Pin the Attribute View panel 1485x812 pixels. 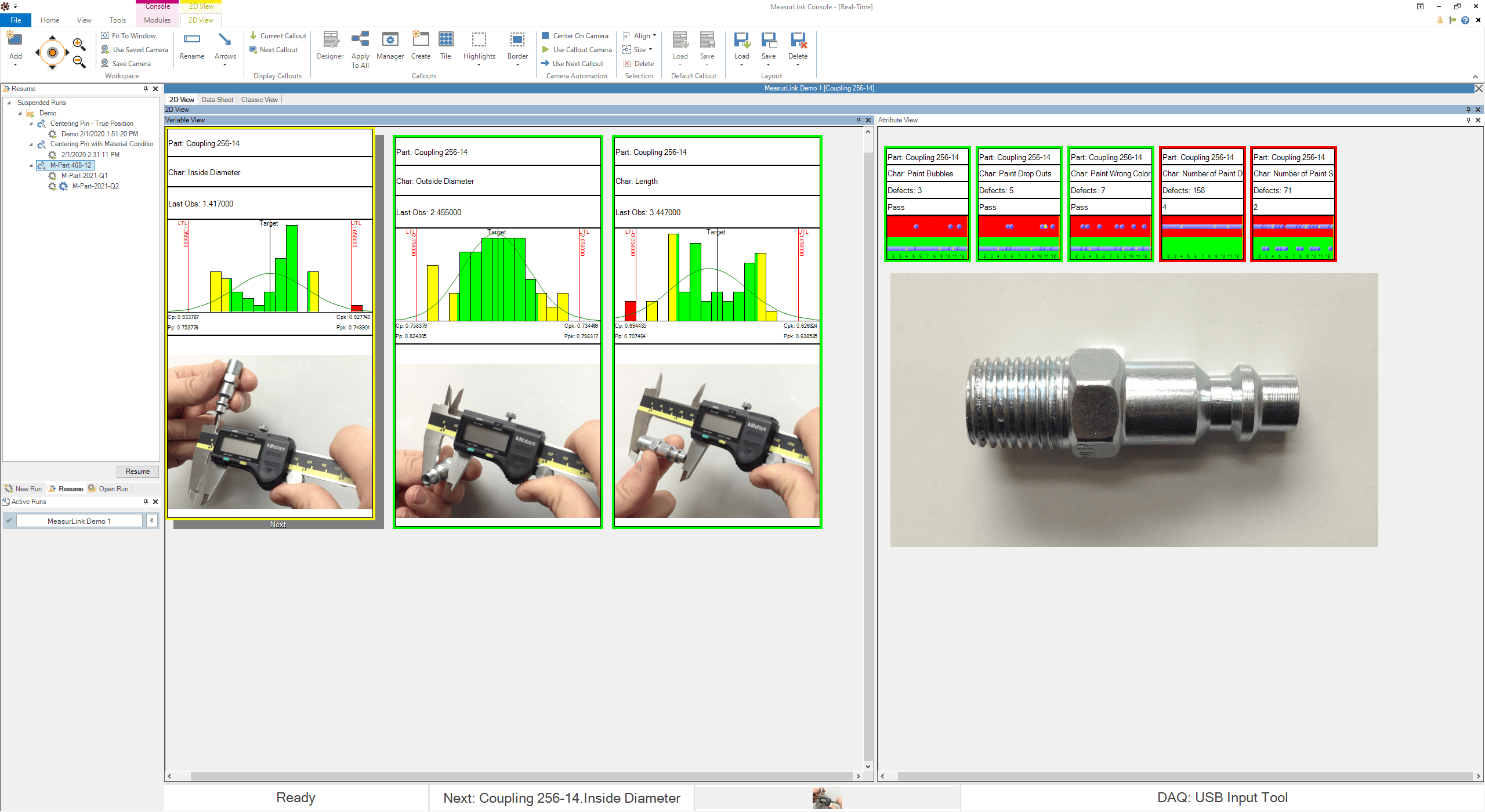tap(1468, 120)
